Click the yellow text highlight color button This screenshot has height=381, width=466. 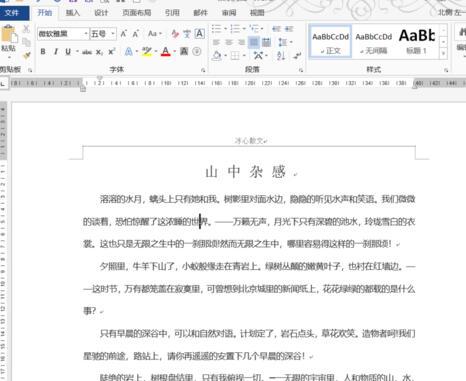147,52
